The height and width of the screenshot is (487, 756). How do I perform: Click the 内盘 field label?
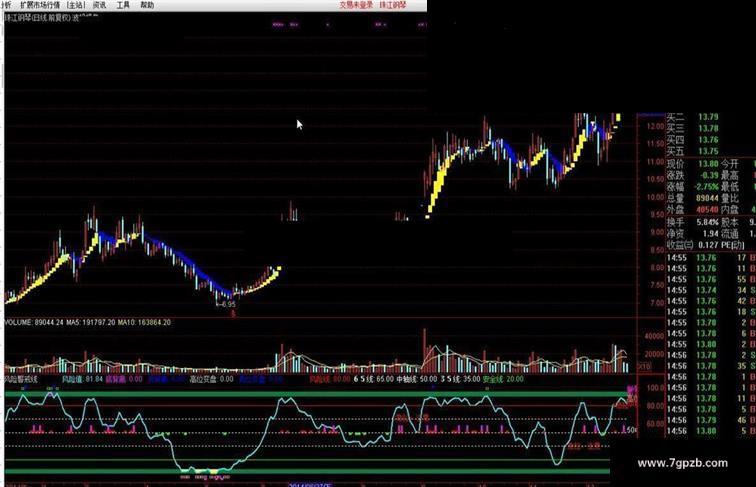pos(730,210)
